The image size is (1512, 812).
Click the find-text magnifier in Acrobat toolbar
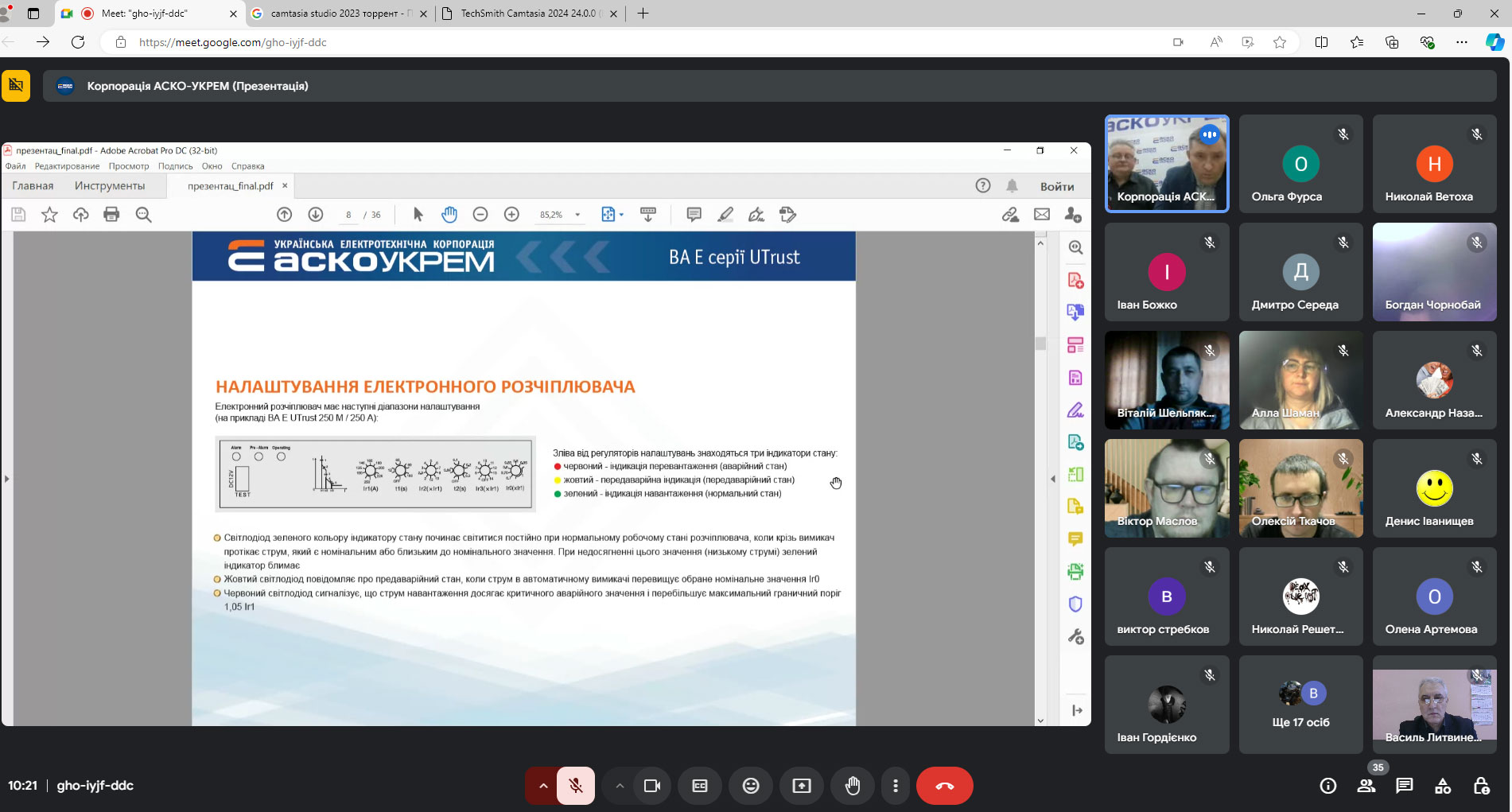143,215
